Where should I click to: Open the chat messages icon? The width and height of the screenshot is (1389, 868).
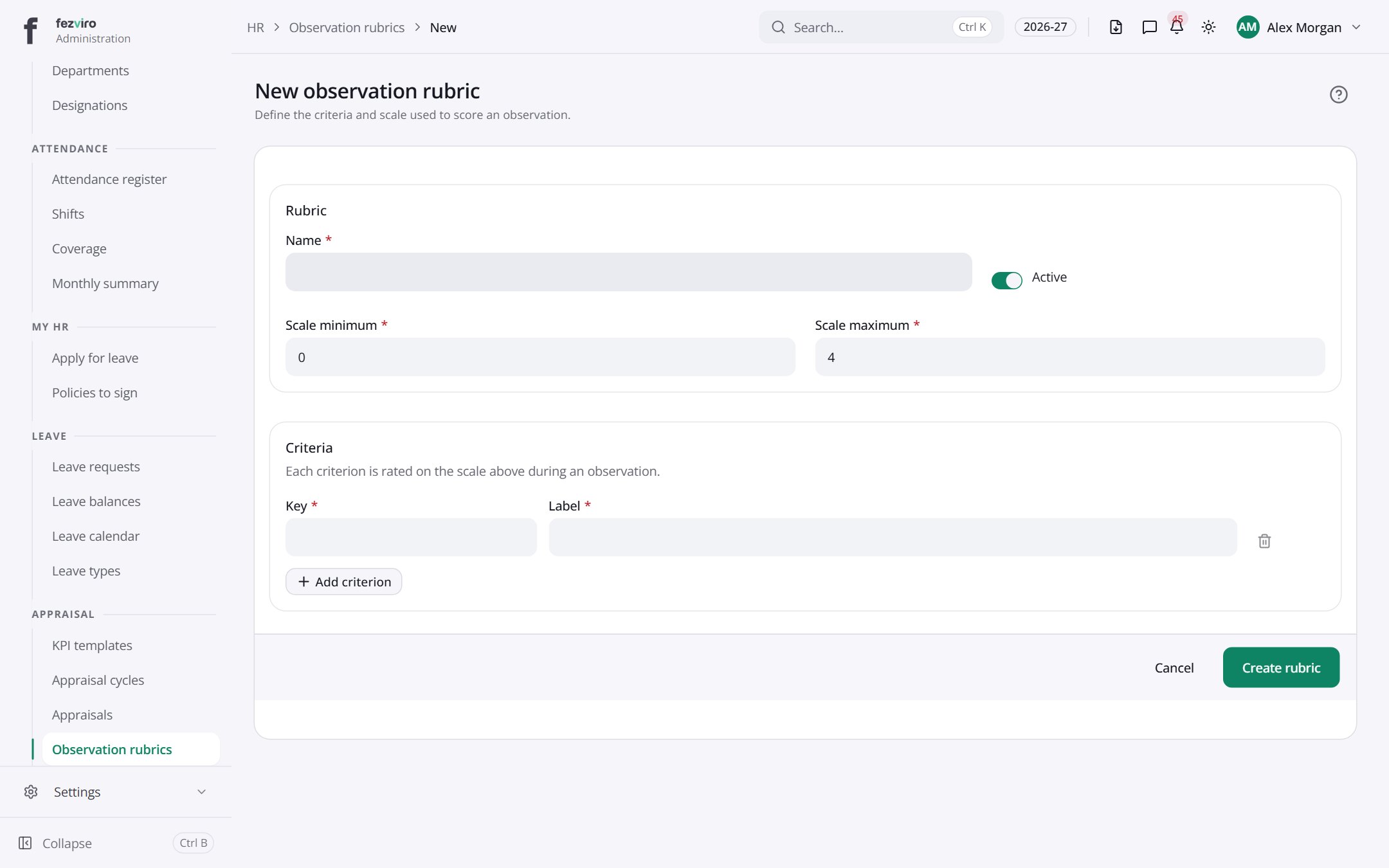point(1149,27)
